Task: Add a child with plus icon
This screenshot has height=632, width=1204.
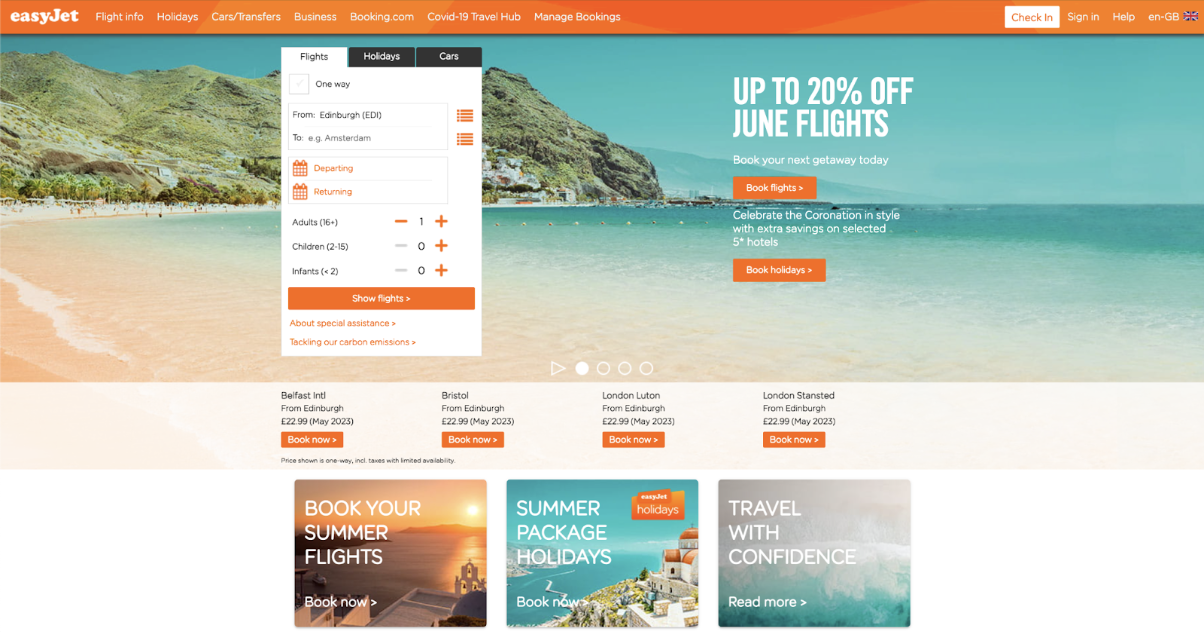Action: tap(441, 246)
